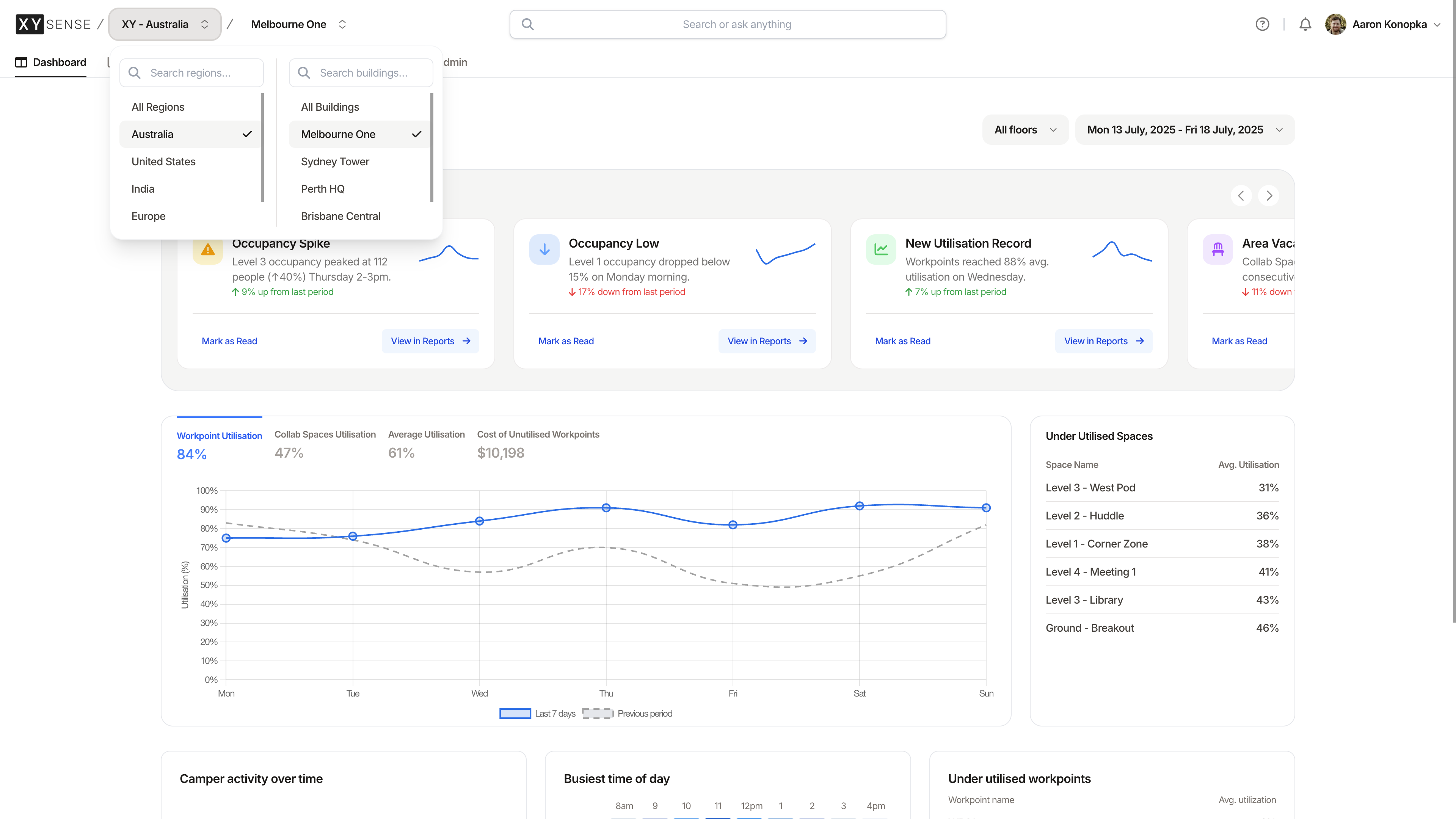Open the date range dropdown
The width and height of the screenshot is (1456, 819).
pos(1185,129)
